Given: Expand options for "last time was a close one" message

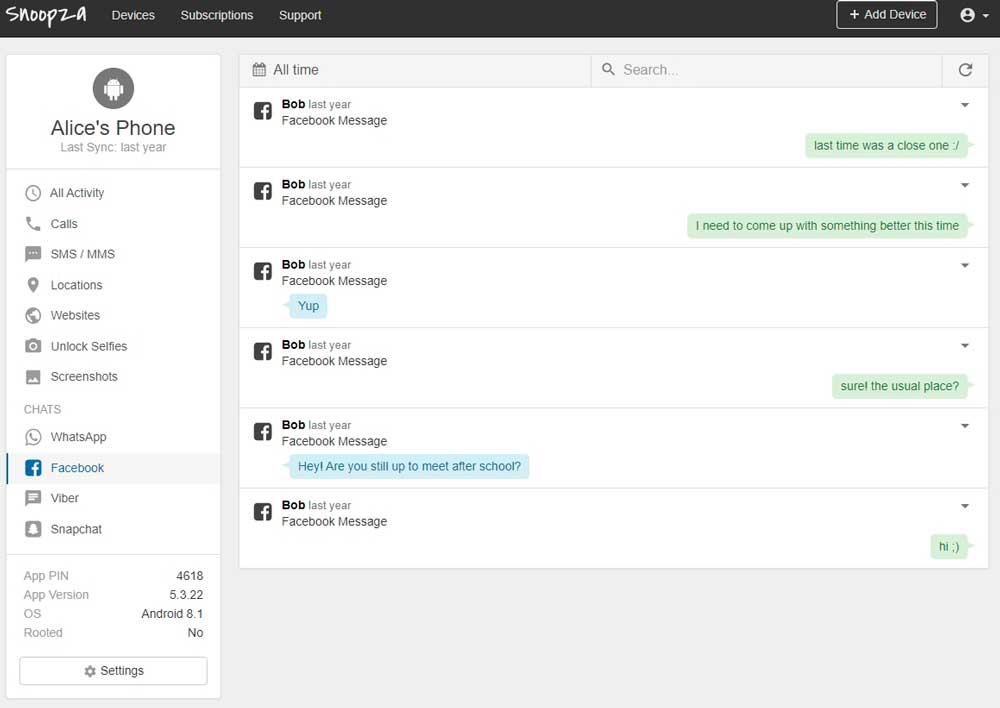Looking at the screenshot, I should click(965, 105).
